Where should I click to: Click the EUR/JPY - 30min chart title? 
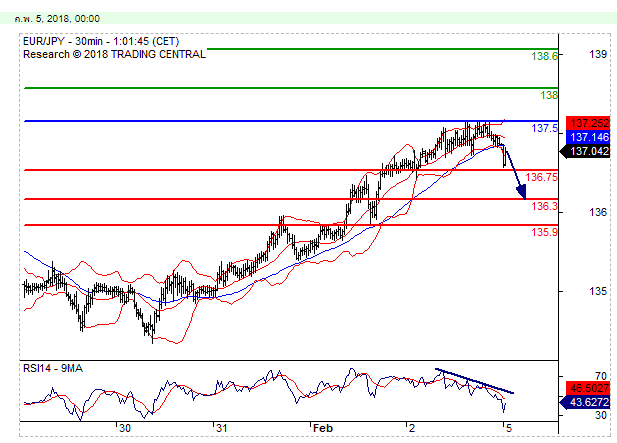(101, 41)
